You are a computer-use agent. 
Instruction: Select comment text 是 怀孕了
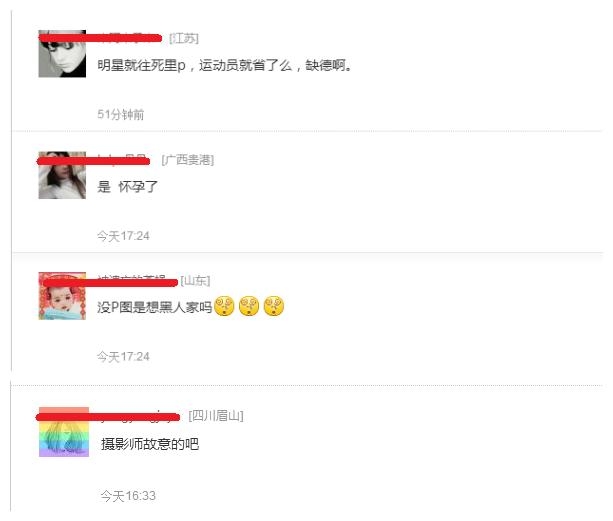pyautogui.click(x=127, y=187)
